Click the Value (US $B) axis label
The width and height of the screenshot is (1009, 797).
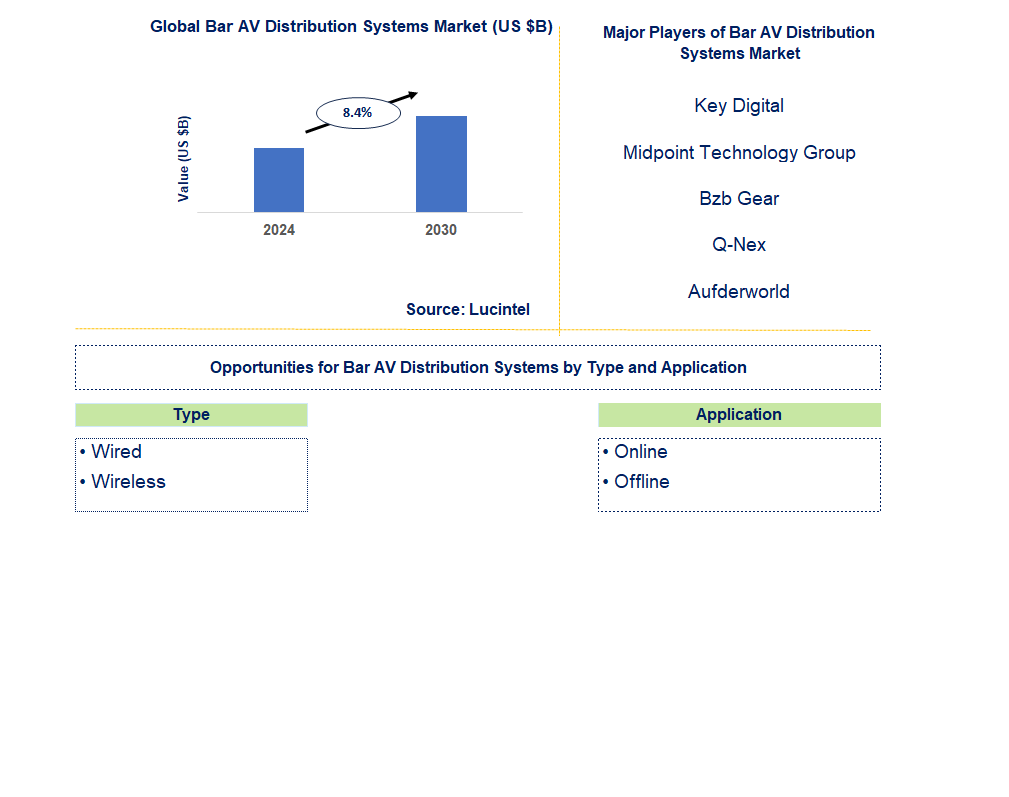coord(183,157)
